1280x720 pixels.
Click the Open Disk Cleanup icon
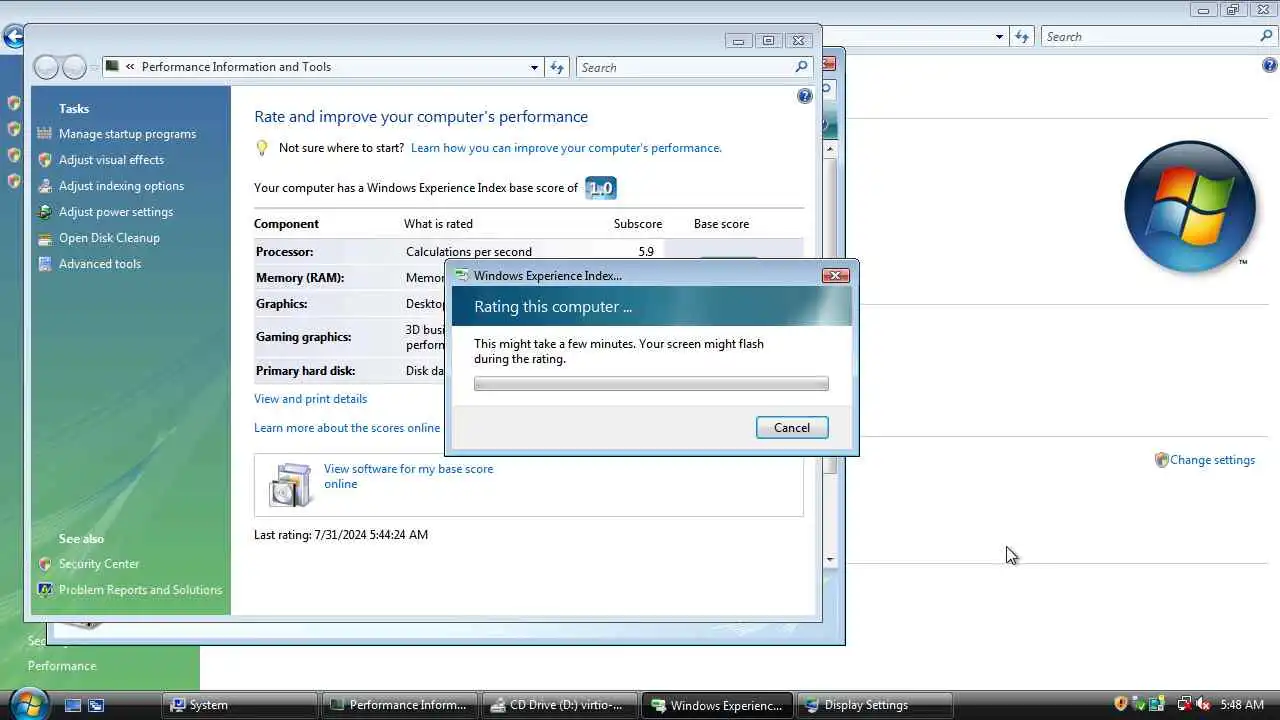44,238
